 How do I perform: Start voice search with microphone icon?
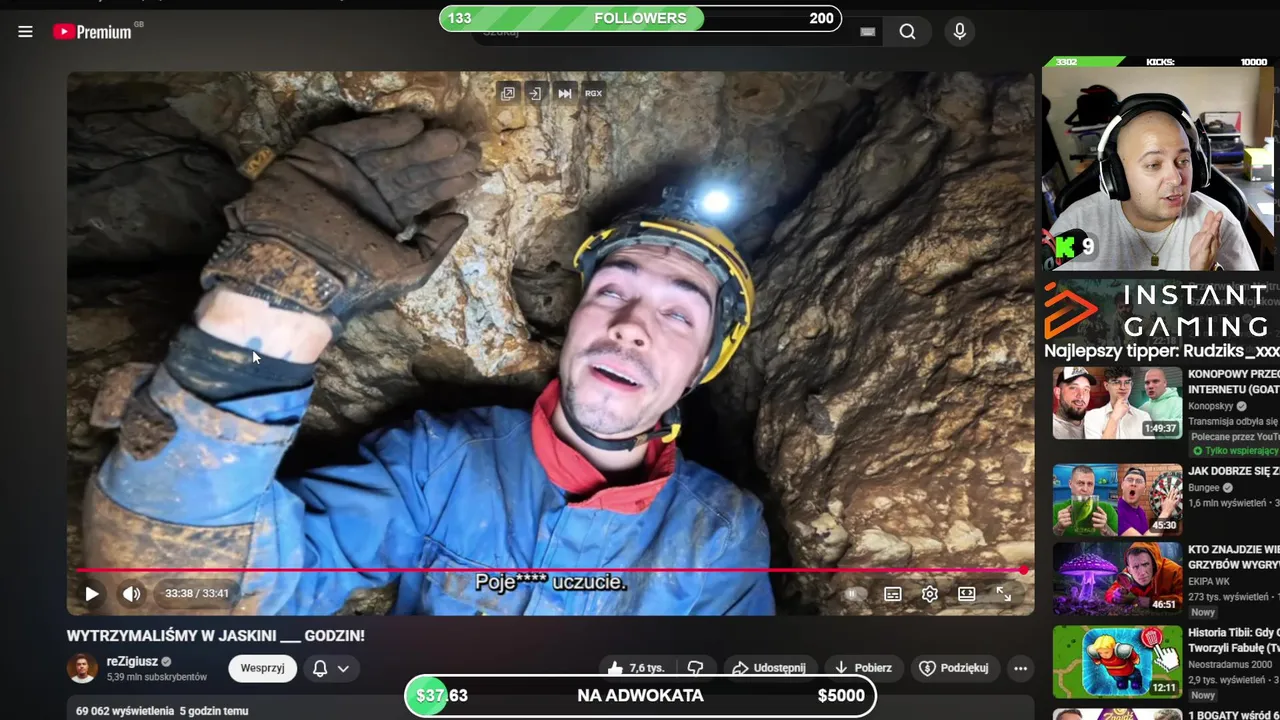click(959, 32)
